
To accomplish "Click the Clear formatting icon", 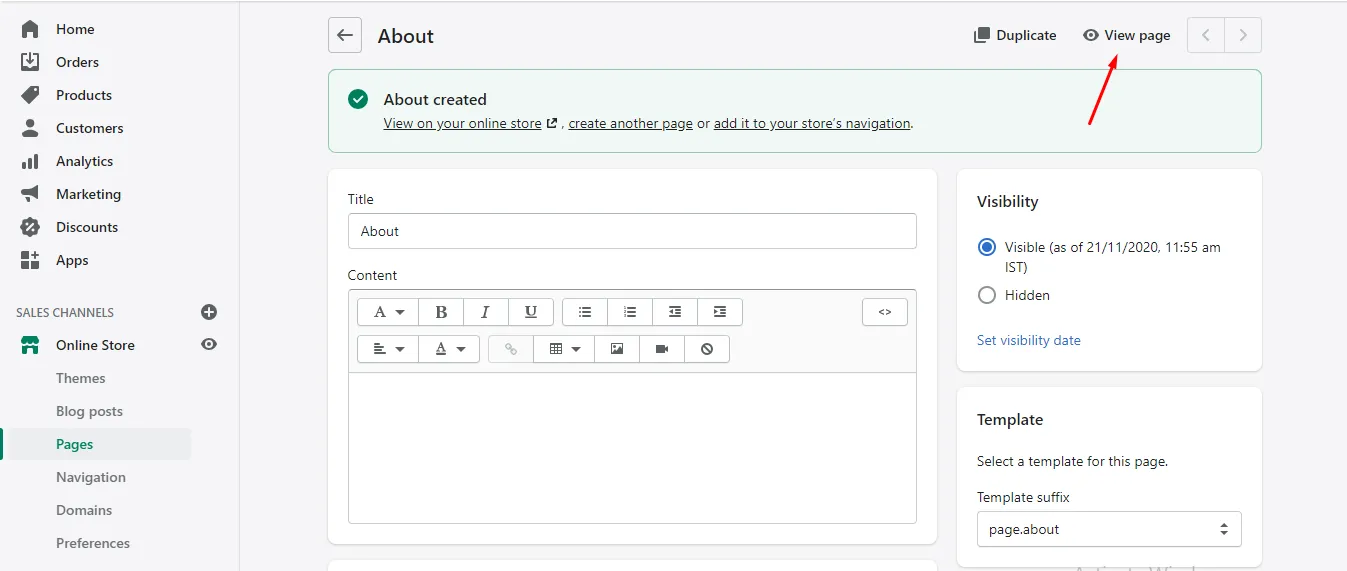I will tap(707, 349).
